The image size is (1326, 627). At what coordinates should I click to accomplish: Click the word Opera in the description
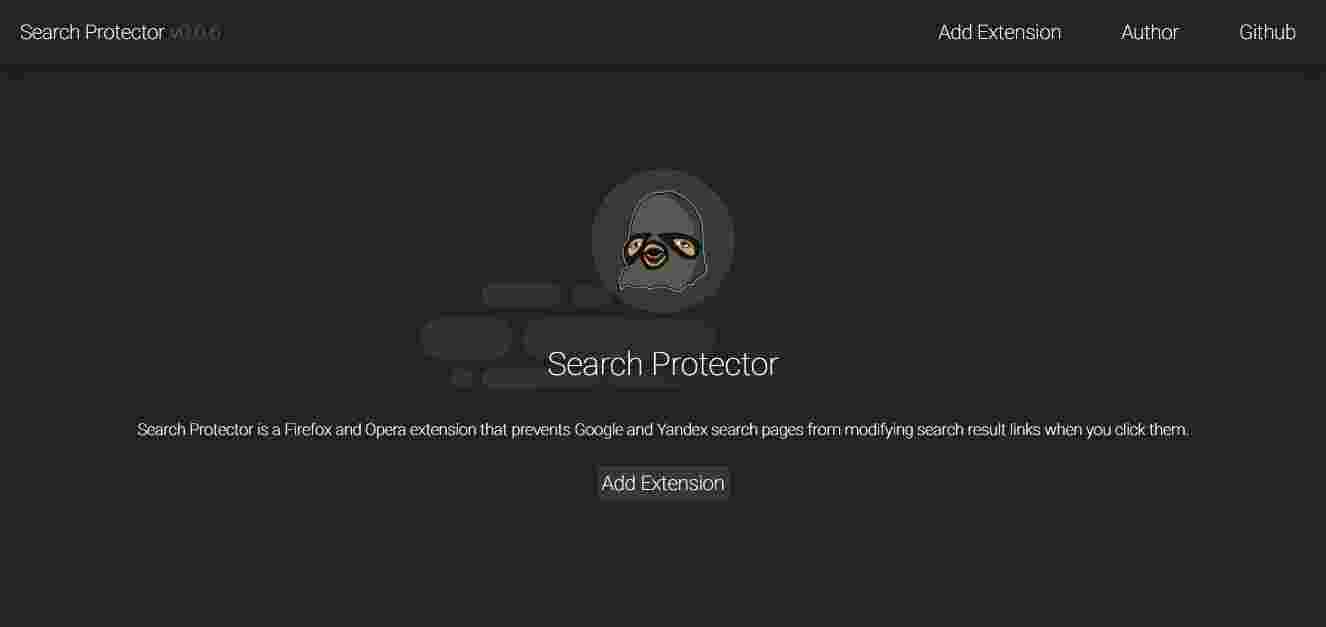tap(386, 430)
